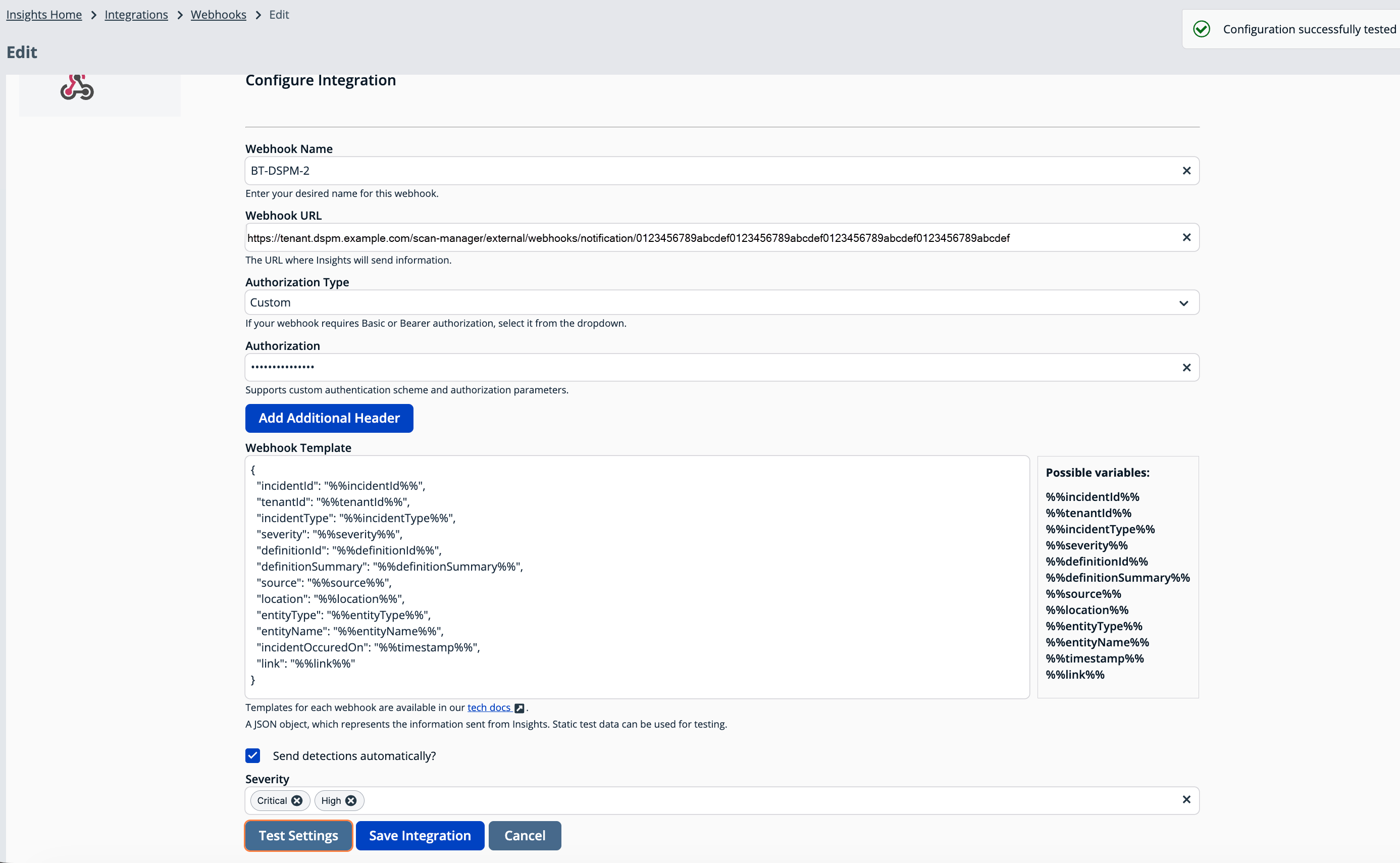Click the %%incidentType%% variable
The height and width of the screenshot is (863, 1400).
pos(1100,529)
